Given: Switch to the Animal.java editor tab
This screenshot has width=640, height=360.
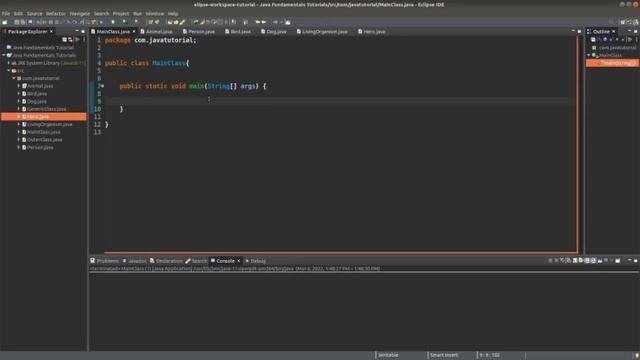Looking at the screenshot, I should point(159,31).
